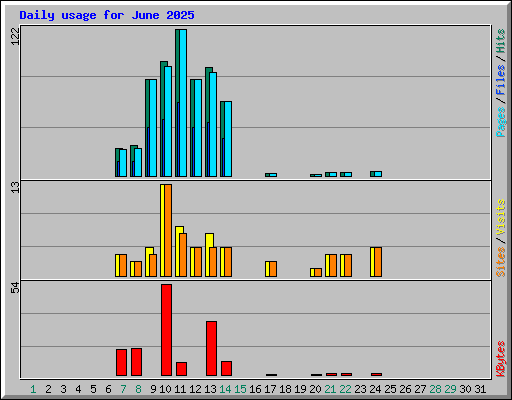Choose the orange Sites bar for day 21
The width and height of the screenshot is (512, 400).
(333, 265)
